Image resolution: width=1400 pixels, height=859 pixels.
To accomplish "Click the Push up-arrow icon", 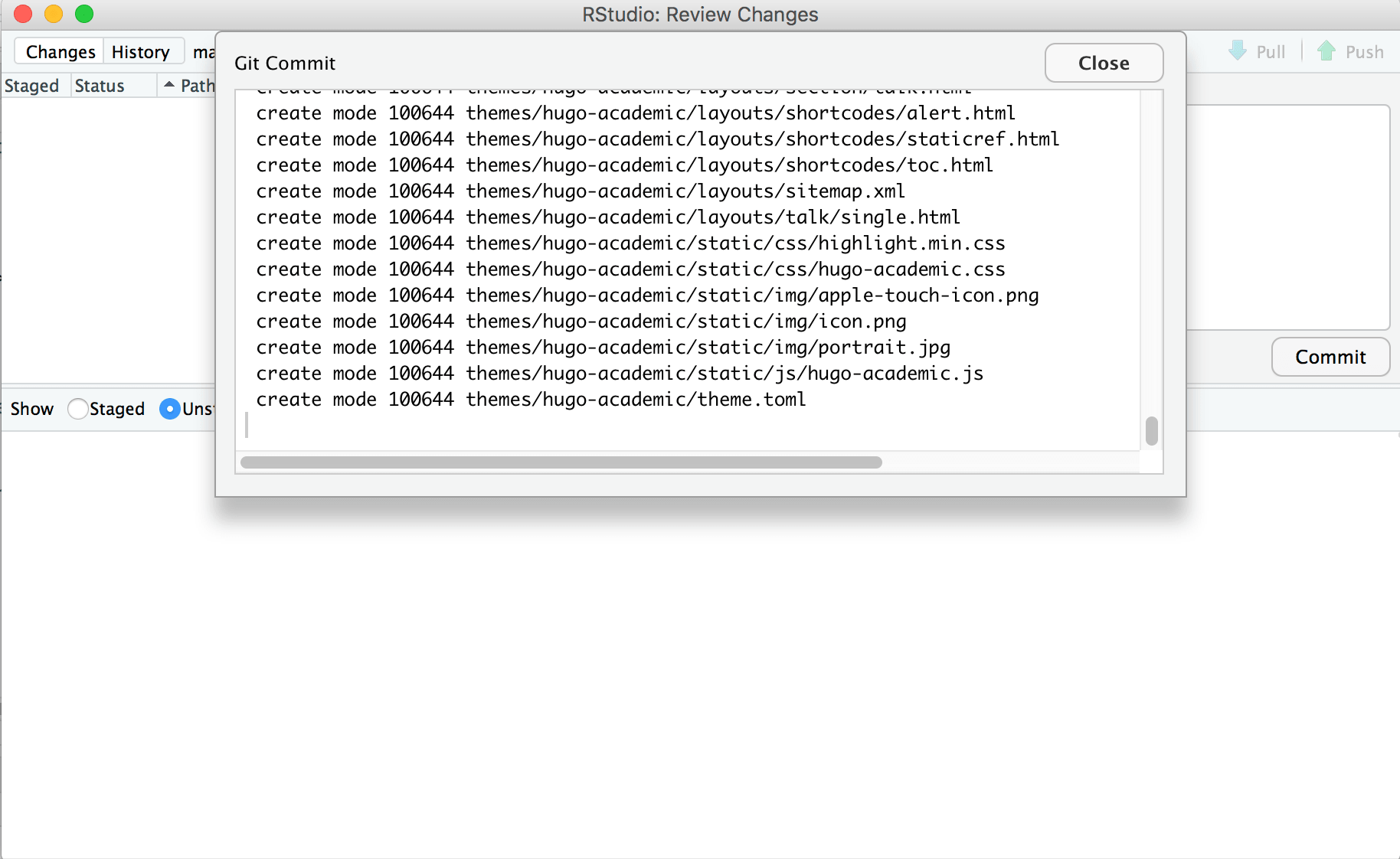I will [1326, 51].
